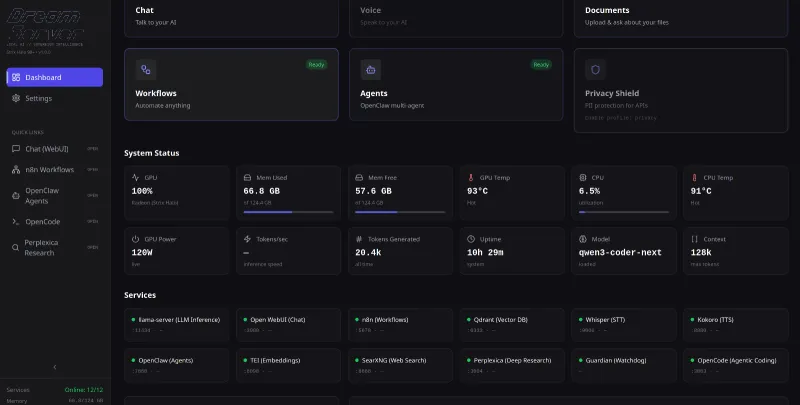Click the robot icon beside OpenClaw Agents
Image resolution: width=800 pixels, height=405 pixels.
16,196
